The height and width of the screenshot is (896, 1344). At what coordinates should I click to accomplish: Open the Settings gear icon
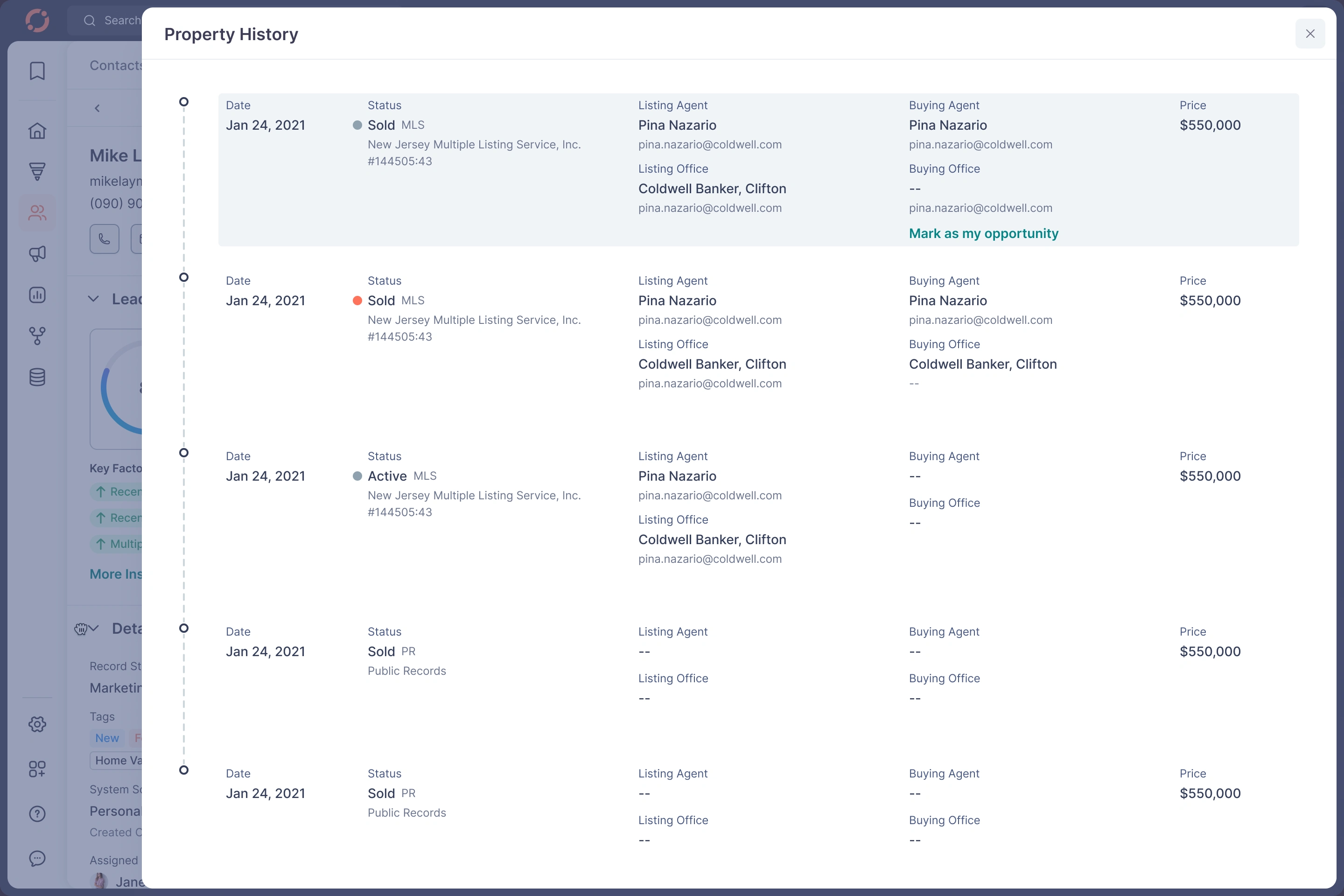coord(37,724)
